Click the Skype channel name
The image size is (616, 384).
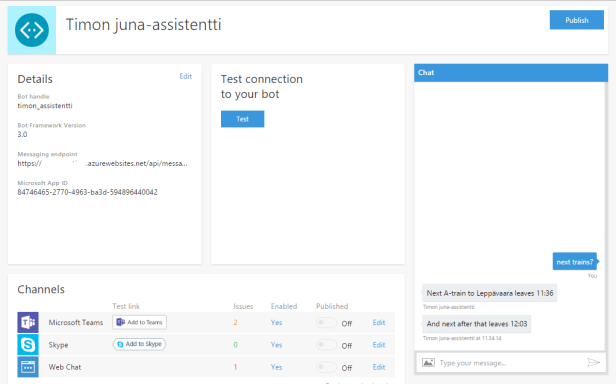[x=59, y=345]
